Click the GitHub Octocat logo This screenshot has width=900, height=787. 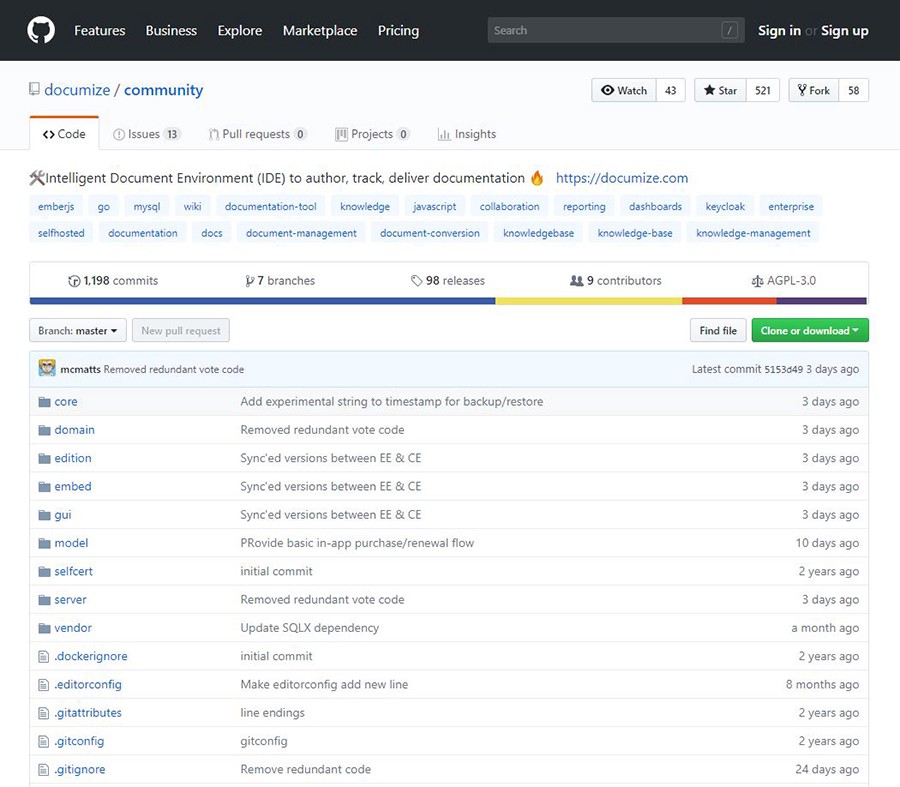pos(40,30)
